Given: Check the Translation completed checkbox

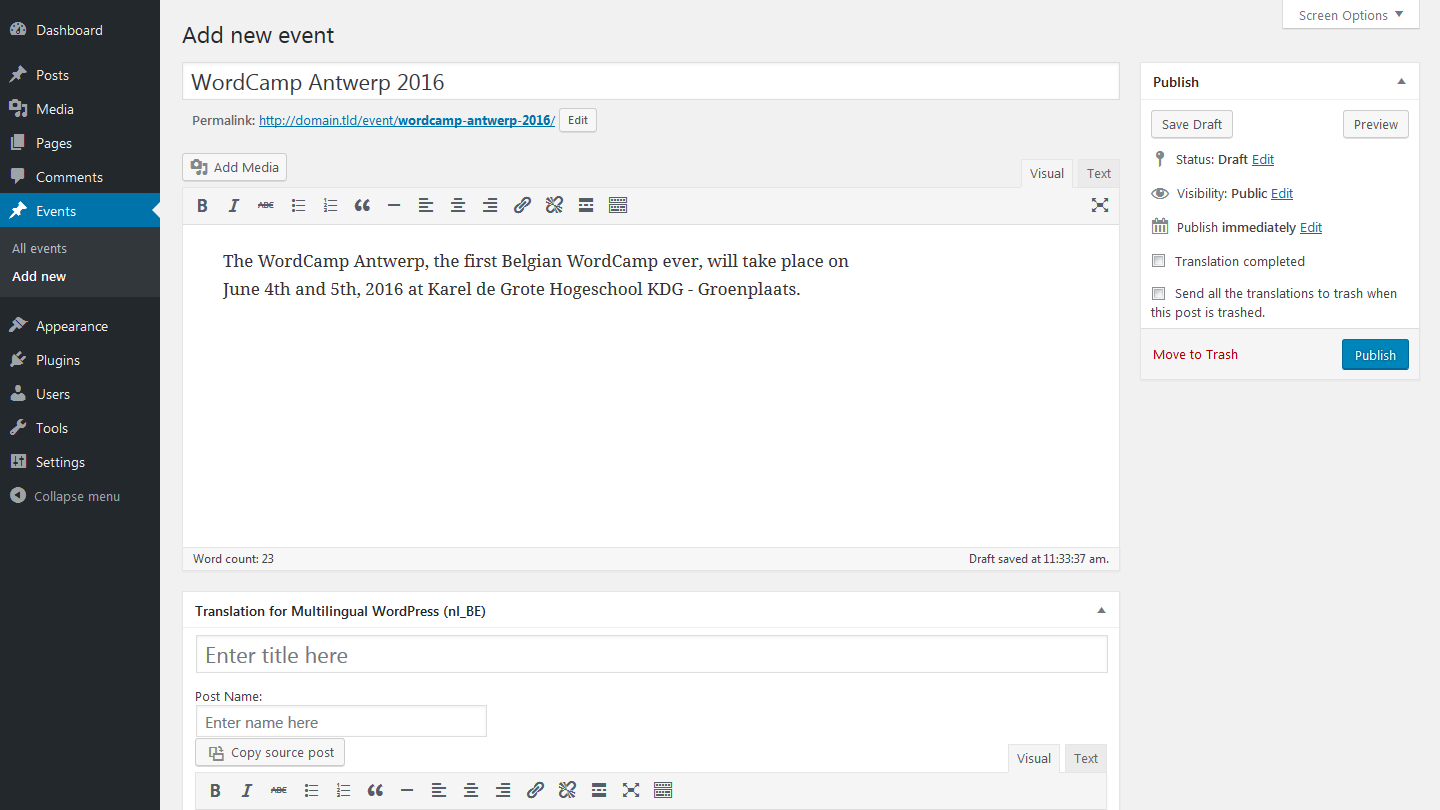Looking at the screenshot, I should (x=1159, y=261).
